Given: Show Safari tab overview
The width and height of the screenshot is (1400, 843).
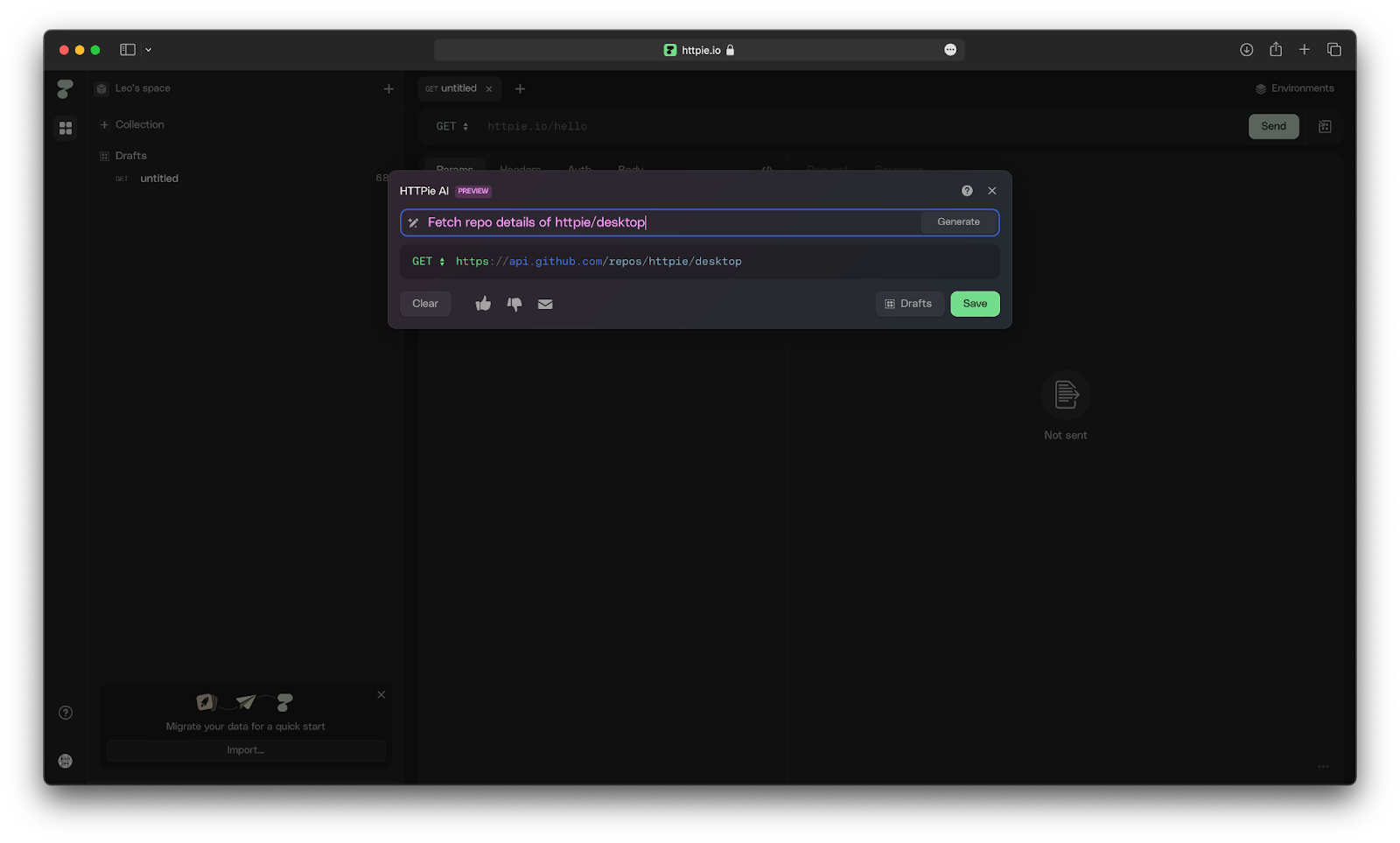Looking at the screenshot, I should pyautogui.click(x=1334, y=50).
